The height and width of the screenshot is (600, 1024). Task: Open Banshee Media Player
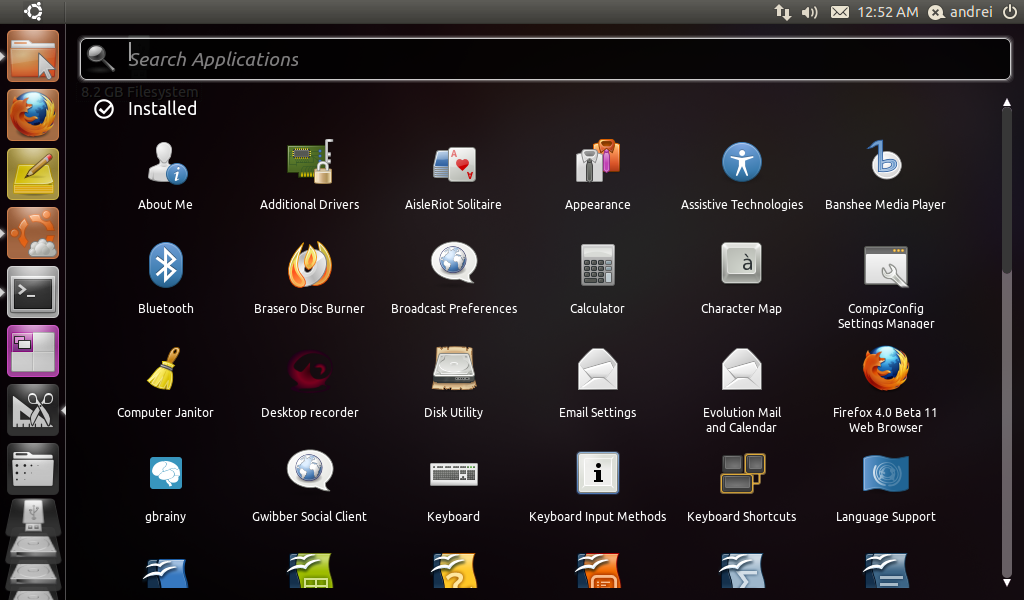tap(886, 176)
